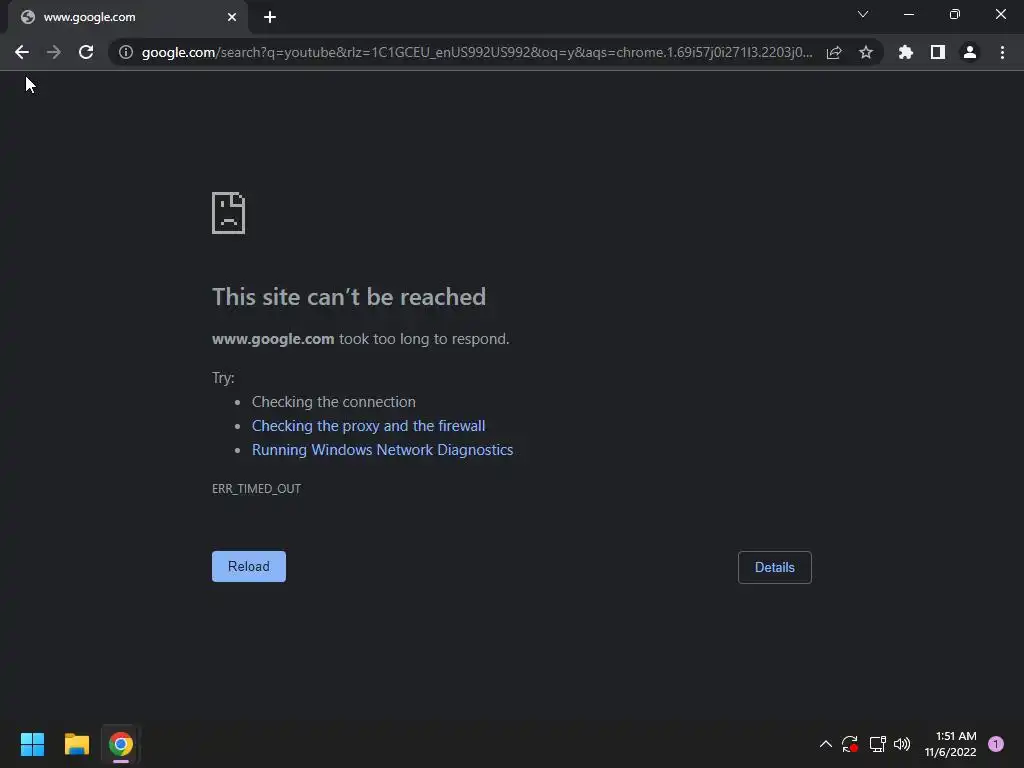Open the Windows Start menu
The width and height of the screenshot is (1024, 768).
pos(32,744)
